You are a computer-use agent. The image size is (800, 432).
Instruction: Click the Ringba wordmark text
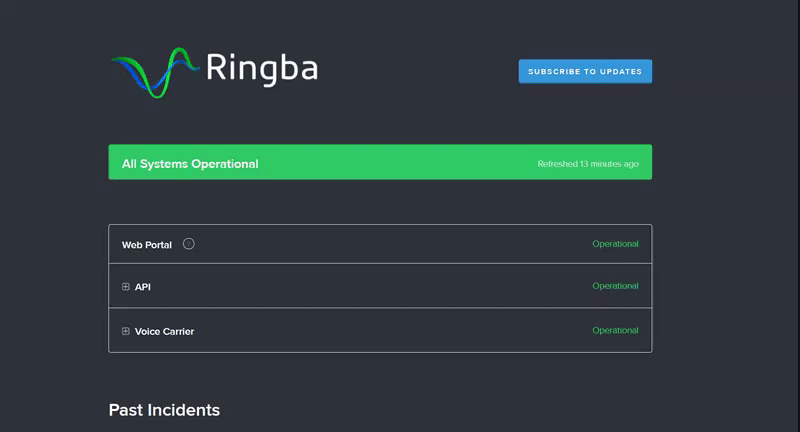262,68
